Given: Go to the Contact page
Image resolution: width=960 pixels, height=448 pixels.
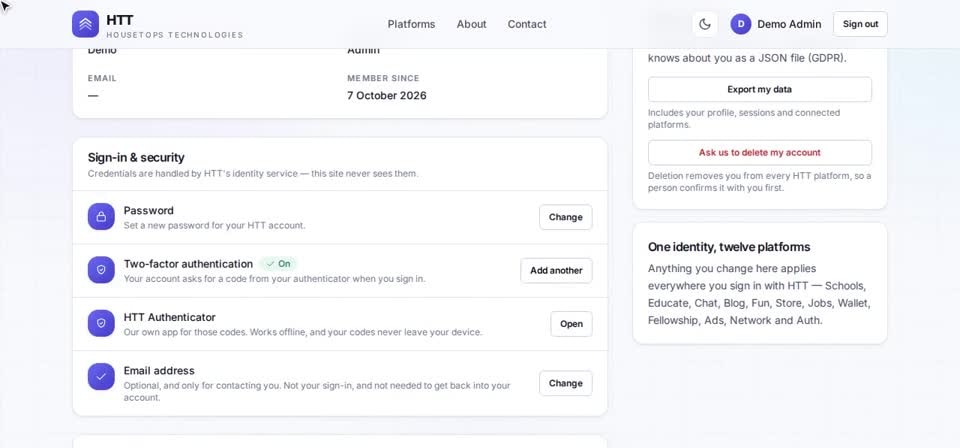Looking at the screenshot, I should [x=527, y=24].
